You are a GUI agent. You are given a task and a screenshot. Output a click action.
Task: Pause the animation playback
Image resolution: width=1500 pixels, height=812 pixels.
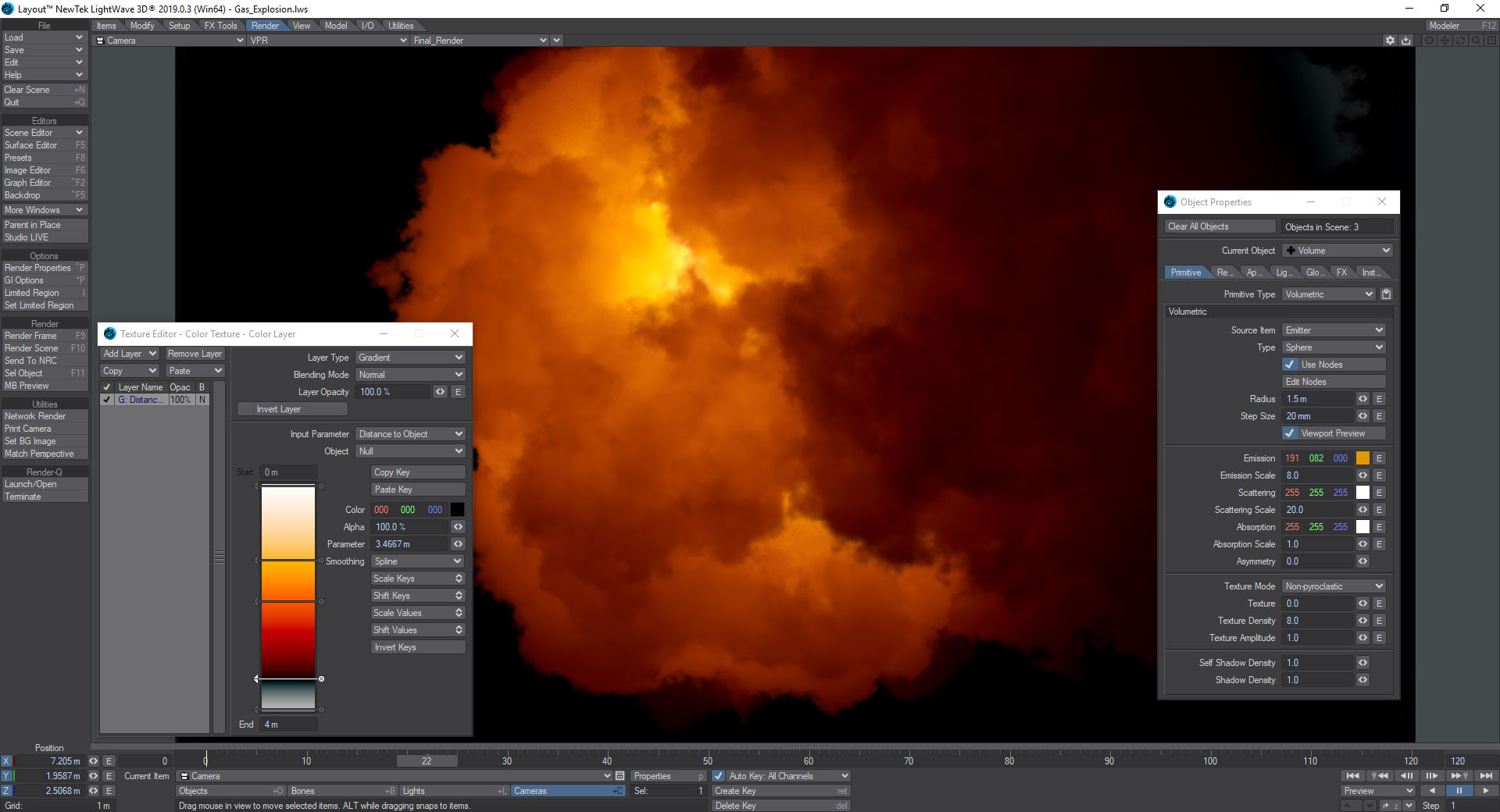[1459, 790]
